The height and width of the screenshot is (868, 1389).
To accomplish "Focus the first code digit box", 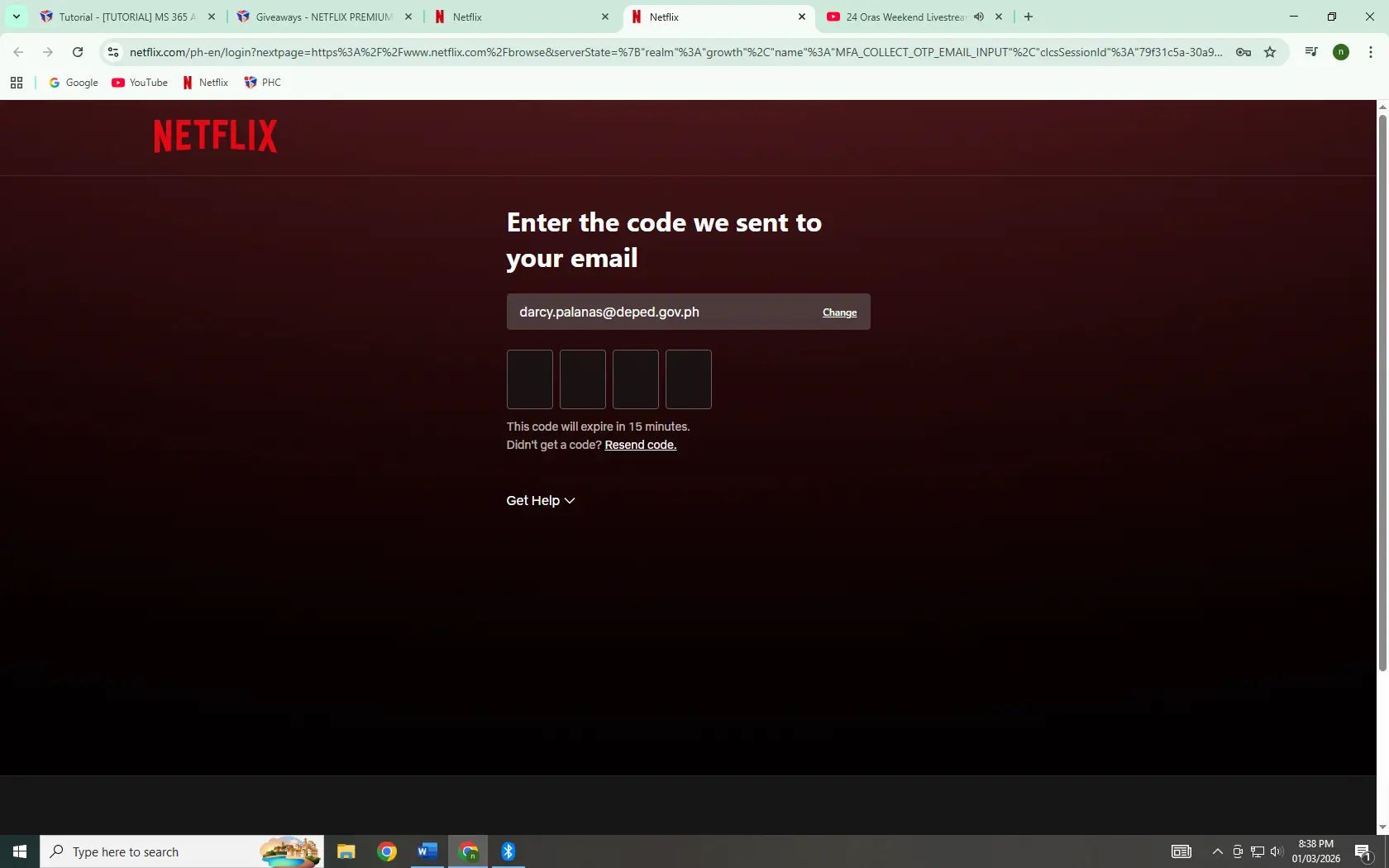I will pos(530,379).
